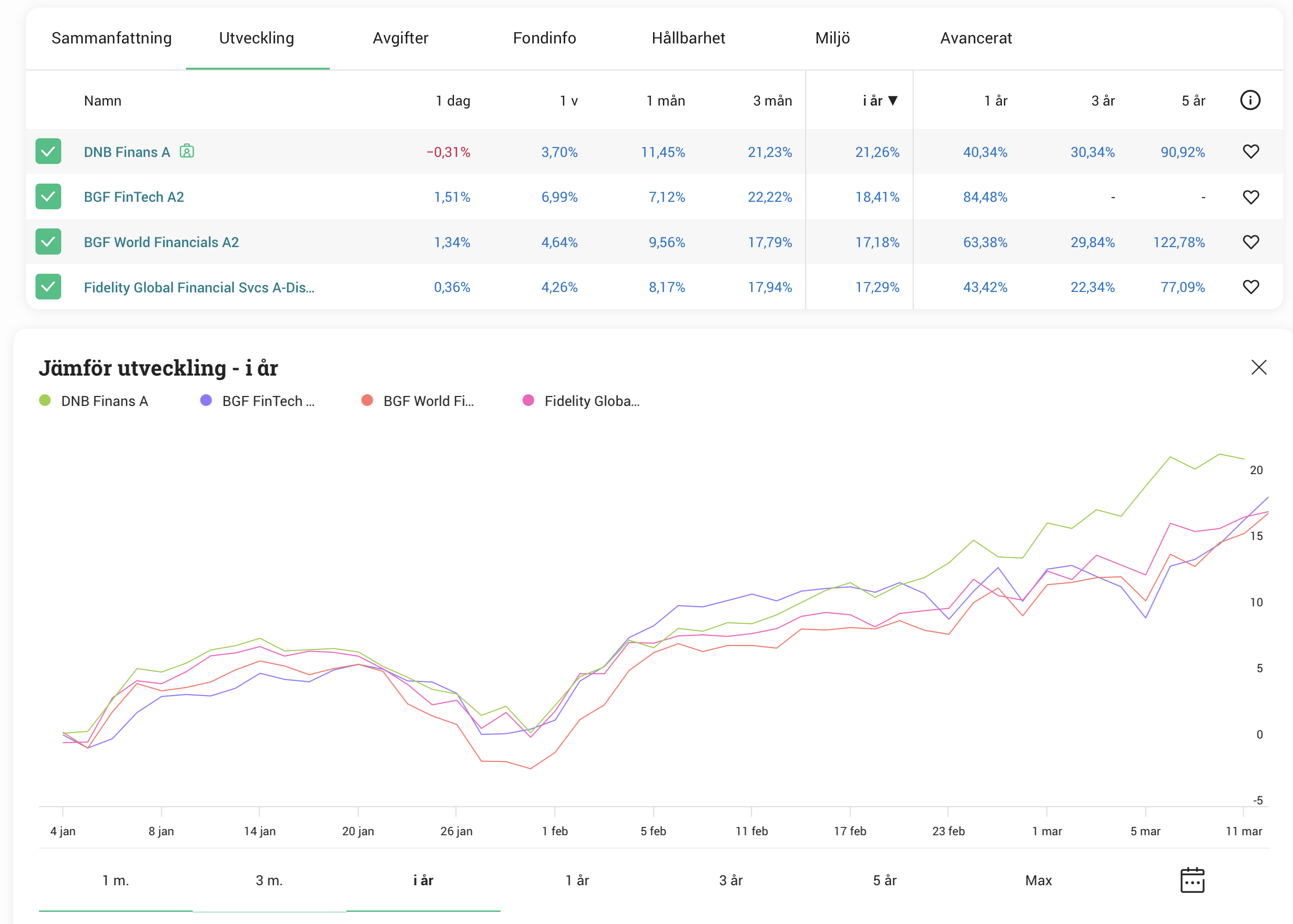Open the DNB Finans A fund link
Image resolution: width=1293 pixels, height=924 pixels.
[127, 152]
